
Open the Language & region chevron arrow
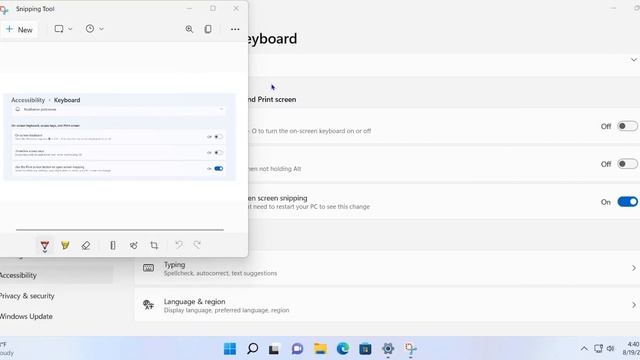point(634,305)
